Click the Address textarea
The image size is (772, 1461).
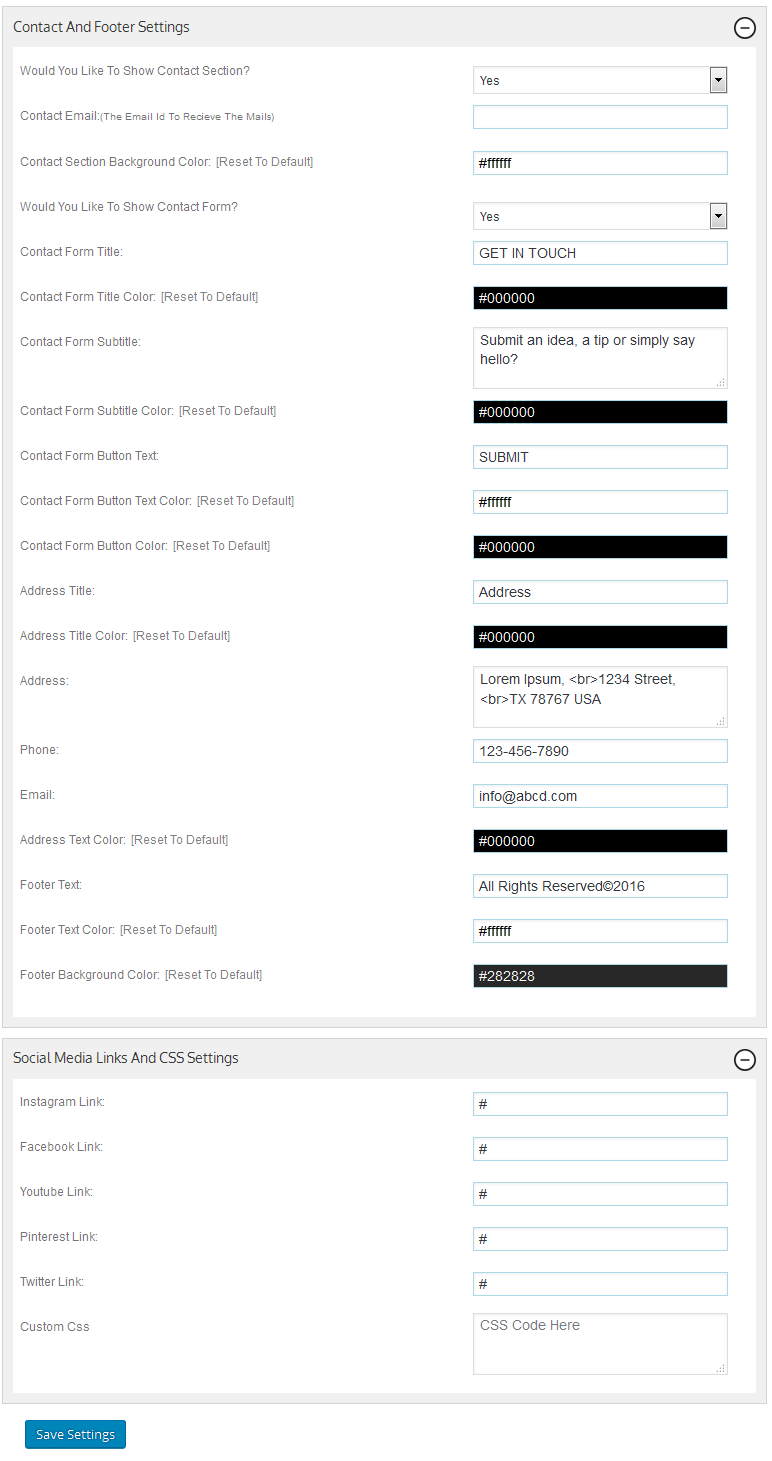point(600,696)
